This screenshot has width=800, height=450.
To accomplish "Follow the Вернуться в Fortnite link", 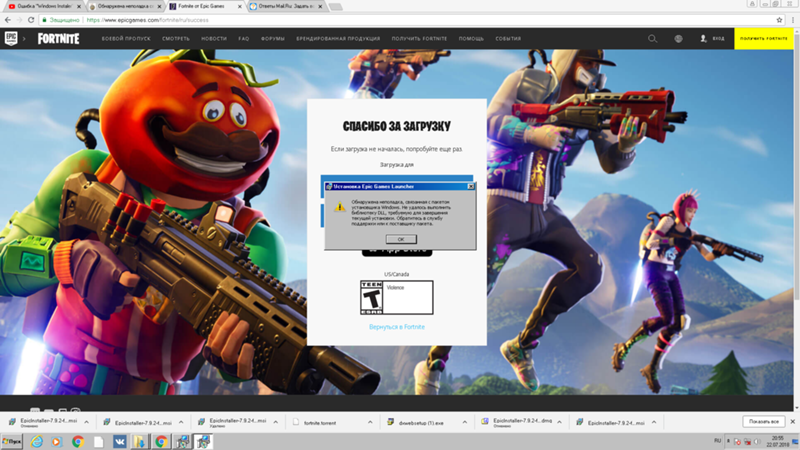I will (396, 327).
